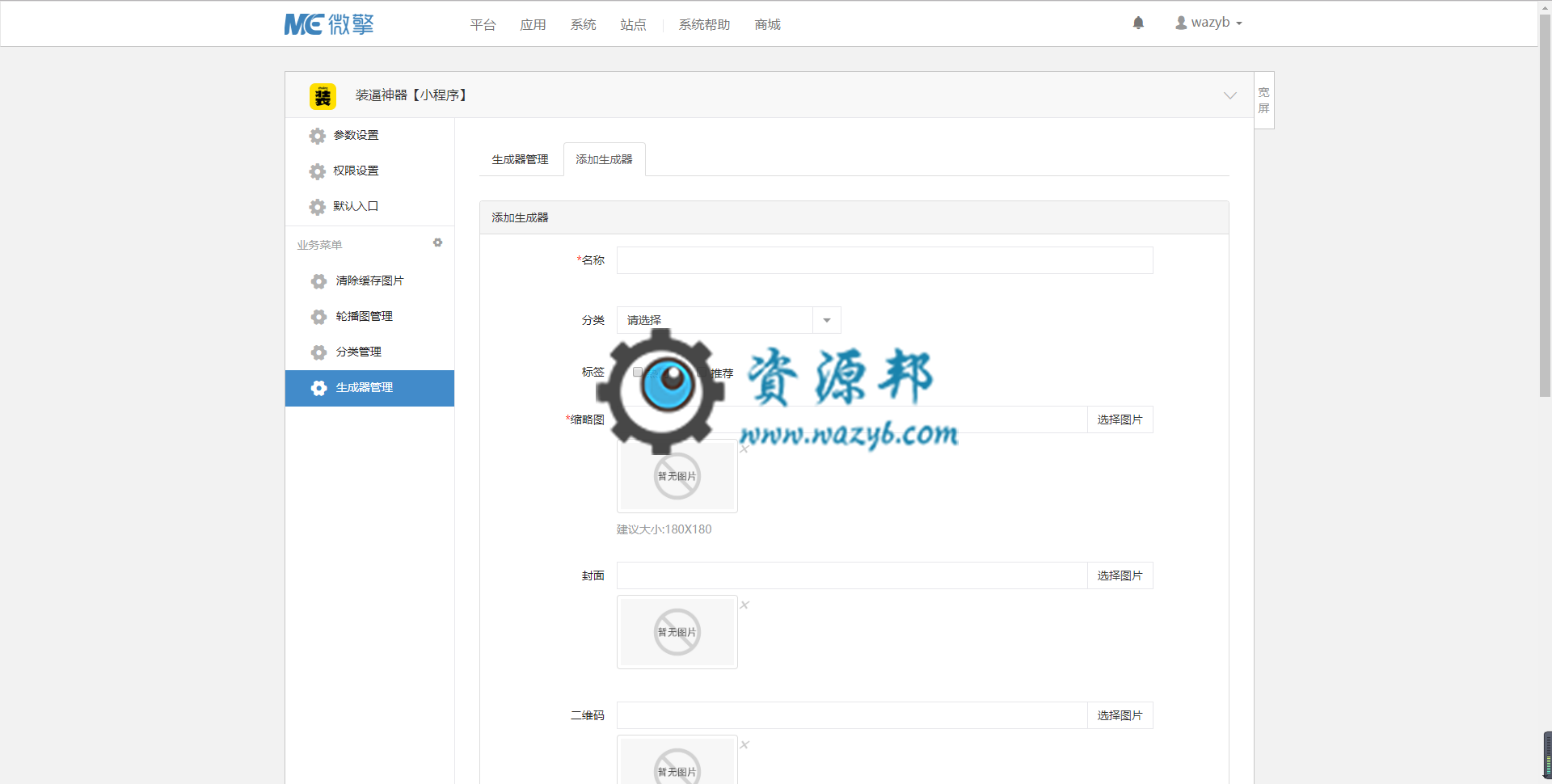Click 选择图片 for 封面

[x=1120, y=575]
